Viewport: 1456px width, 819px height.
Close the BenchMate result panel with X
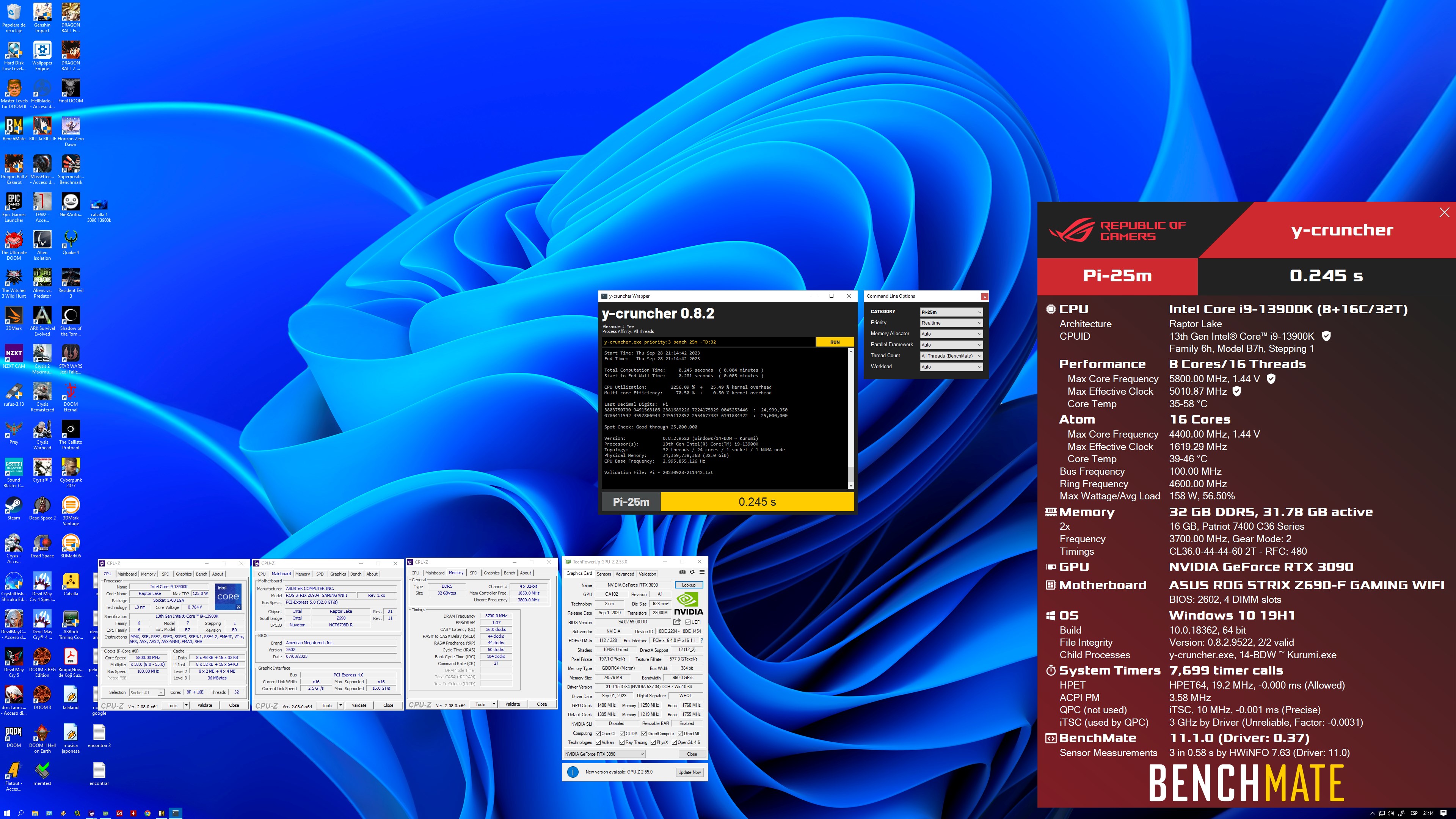tap(1444, 212)
